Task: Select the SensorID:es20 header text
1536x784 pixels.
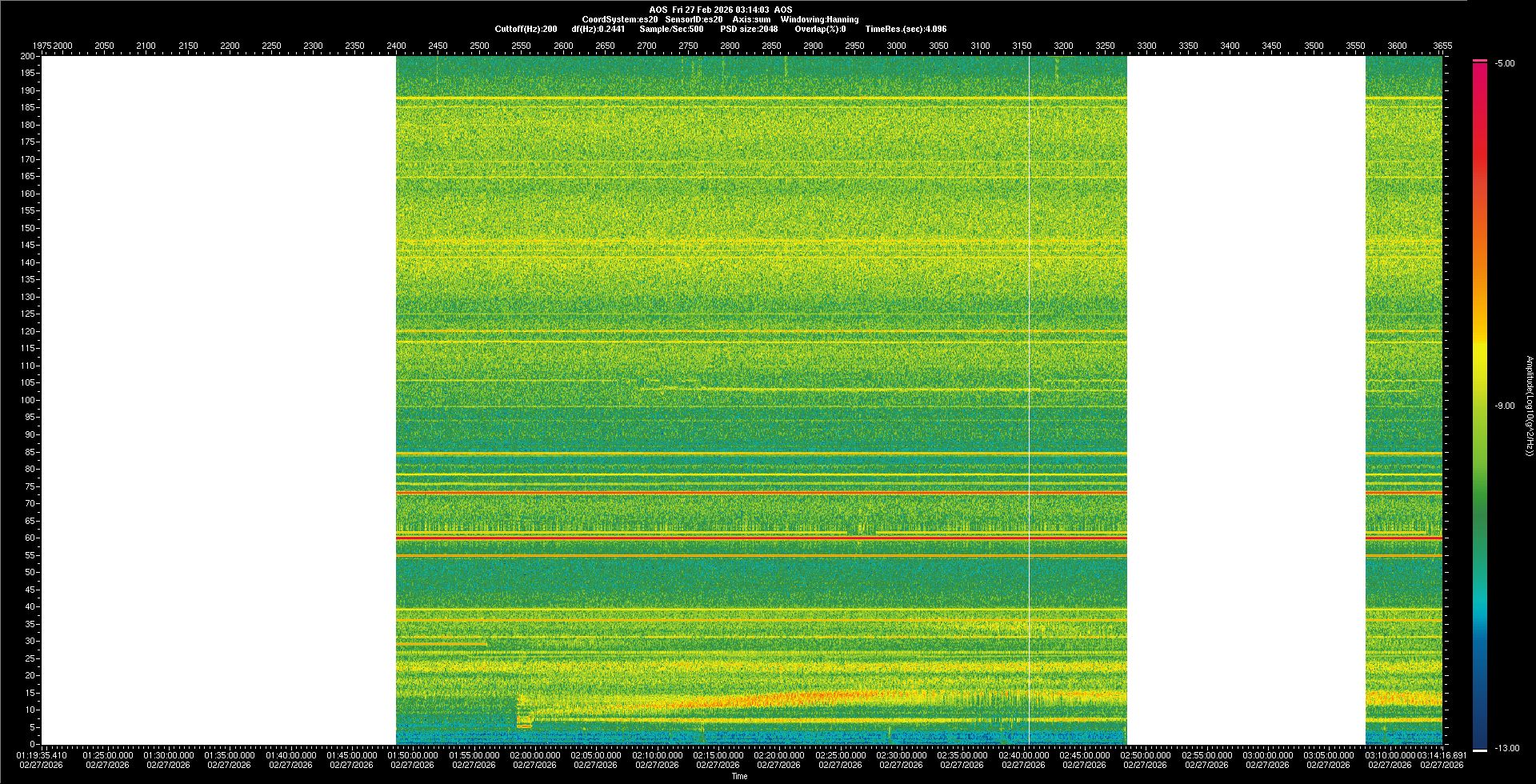Action: point(694,19)
